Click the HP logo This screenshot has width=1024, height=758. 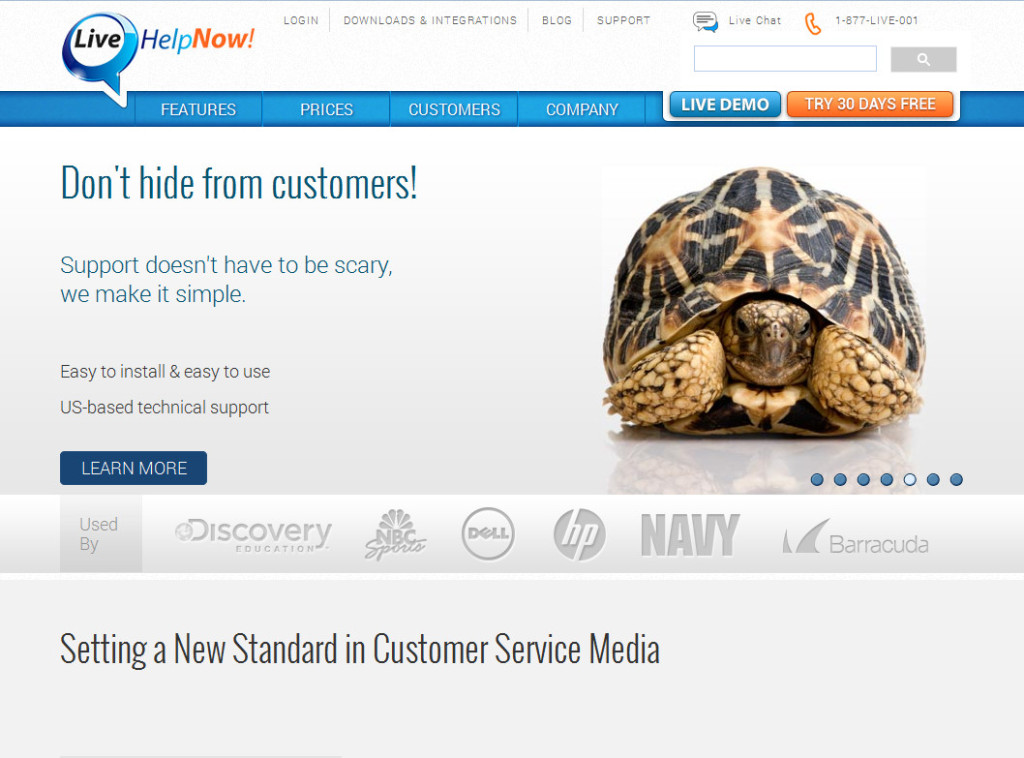[579, 534]
